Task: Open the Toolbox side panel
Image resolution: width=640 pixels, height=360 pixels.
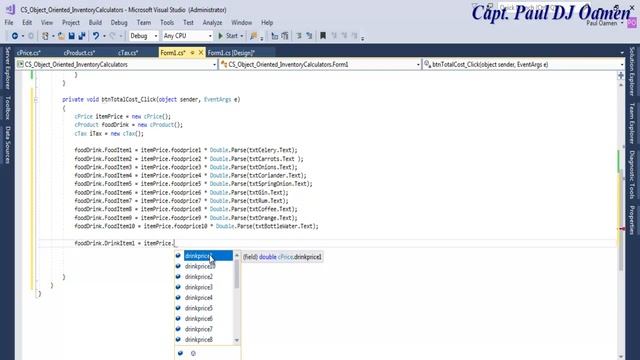Action: (7, 108)
